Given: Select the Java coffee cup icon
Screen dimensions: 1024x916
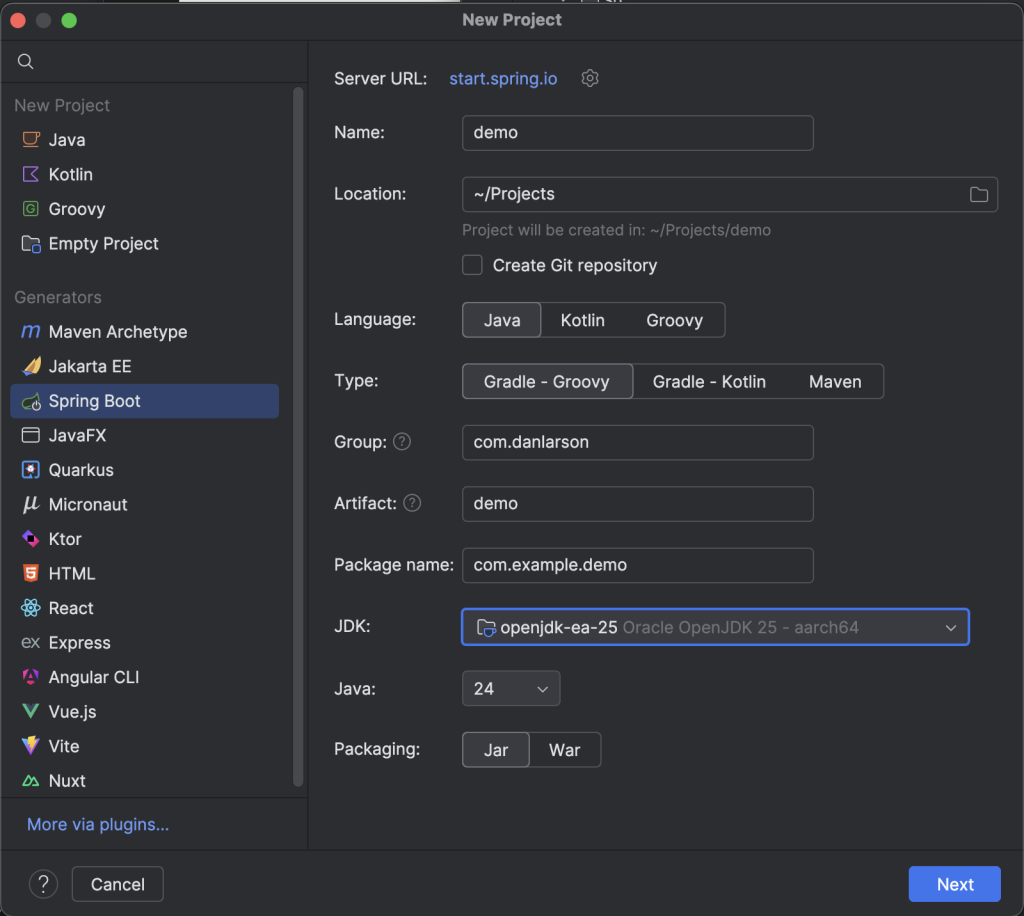Looking at the screenshot, I should 31,140.
